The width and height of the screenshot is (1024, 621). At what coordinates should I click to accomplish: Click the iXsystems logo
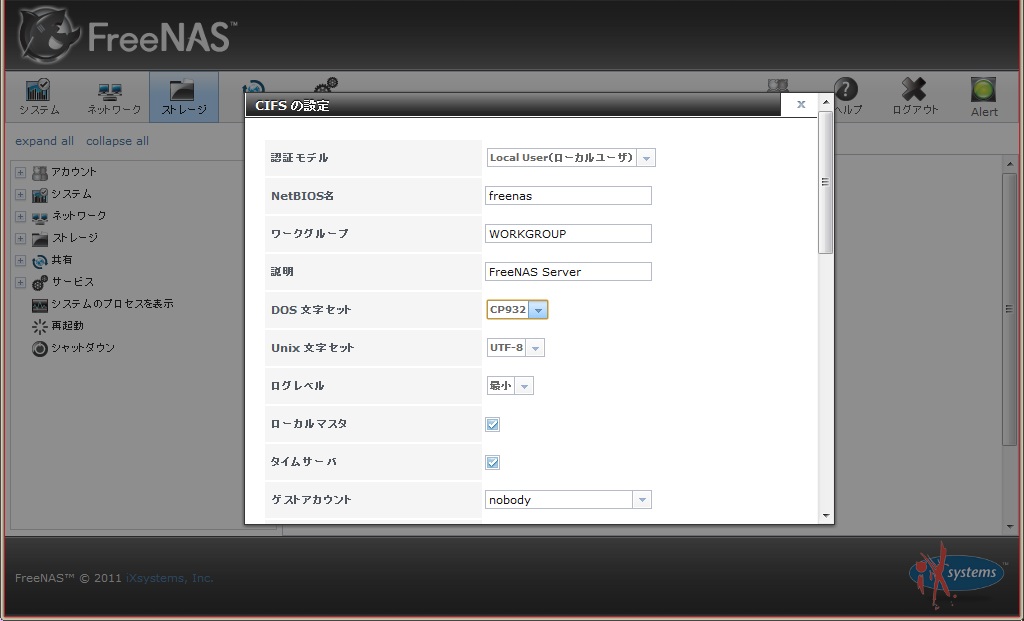tap(956, 573)
